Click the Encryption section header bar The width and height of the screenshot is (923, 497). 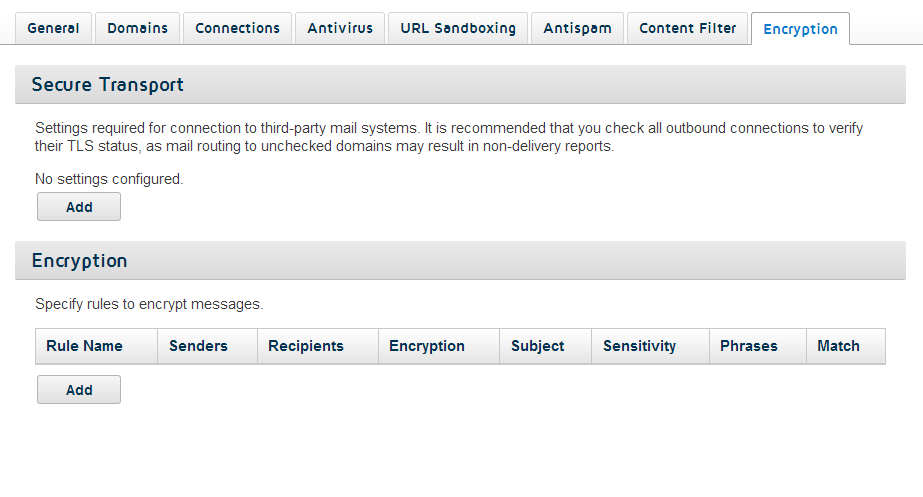(460, 261)
